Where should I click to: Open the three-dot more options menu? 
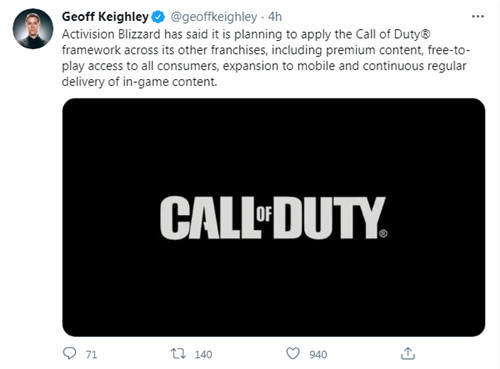pos(478,17)
